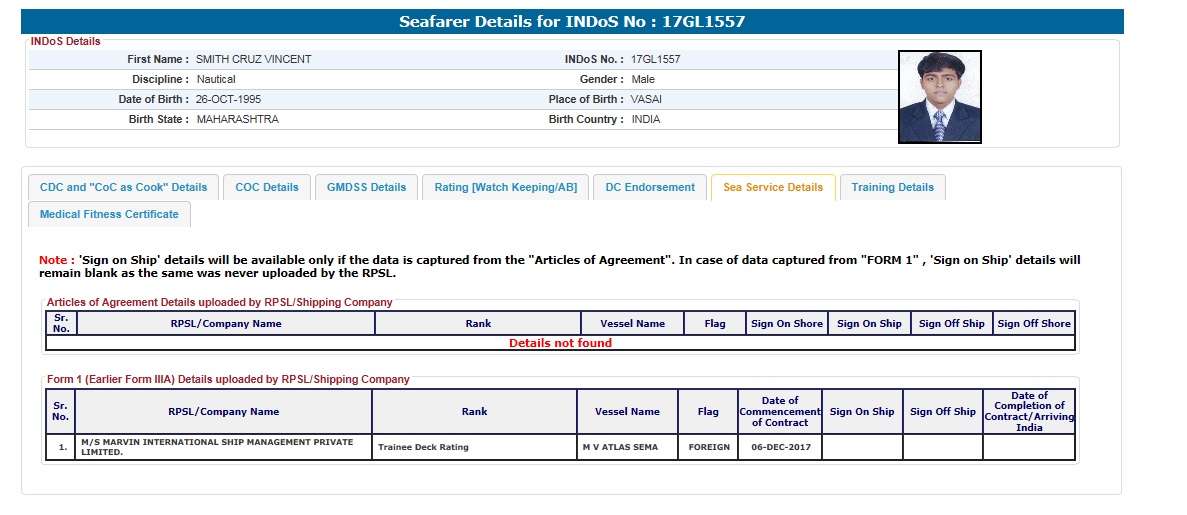Click the 06-DEC-2017 contract commencement date
Viewport: 1187px width, 515px height.
pos(780,447)
